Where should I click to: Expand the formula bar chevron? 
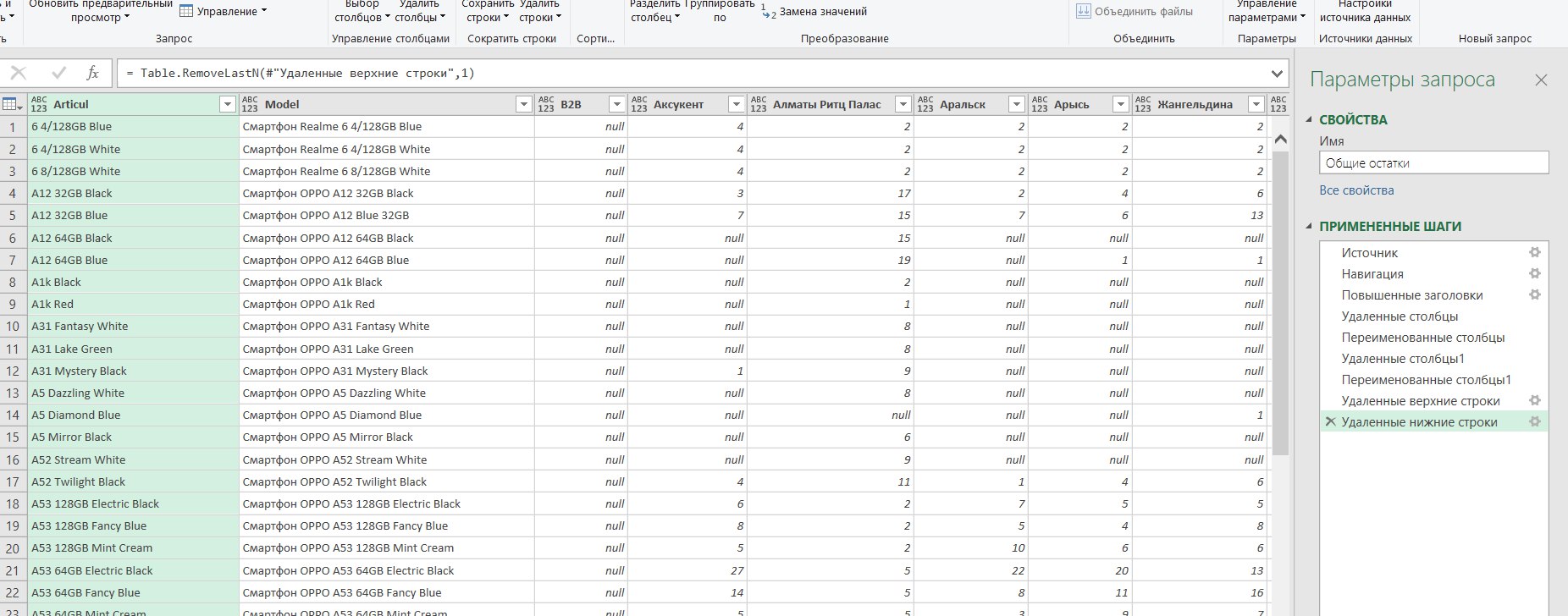coord(1277,74)
